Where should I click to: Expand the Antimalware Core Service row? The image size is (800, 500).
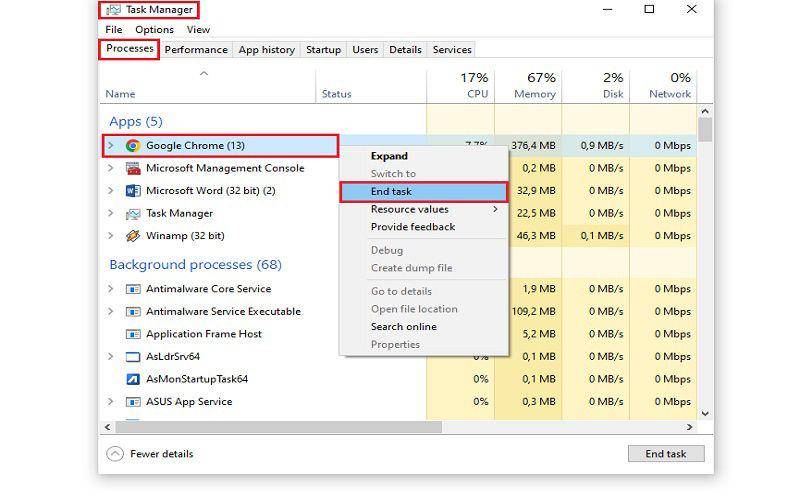(110, 289)
